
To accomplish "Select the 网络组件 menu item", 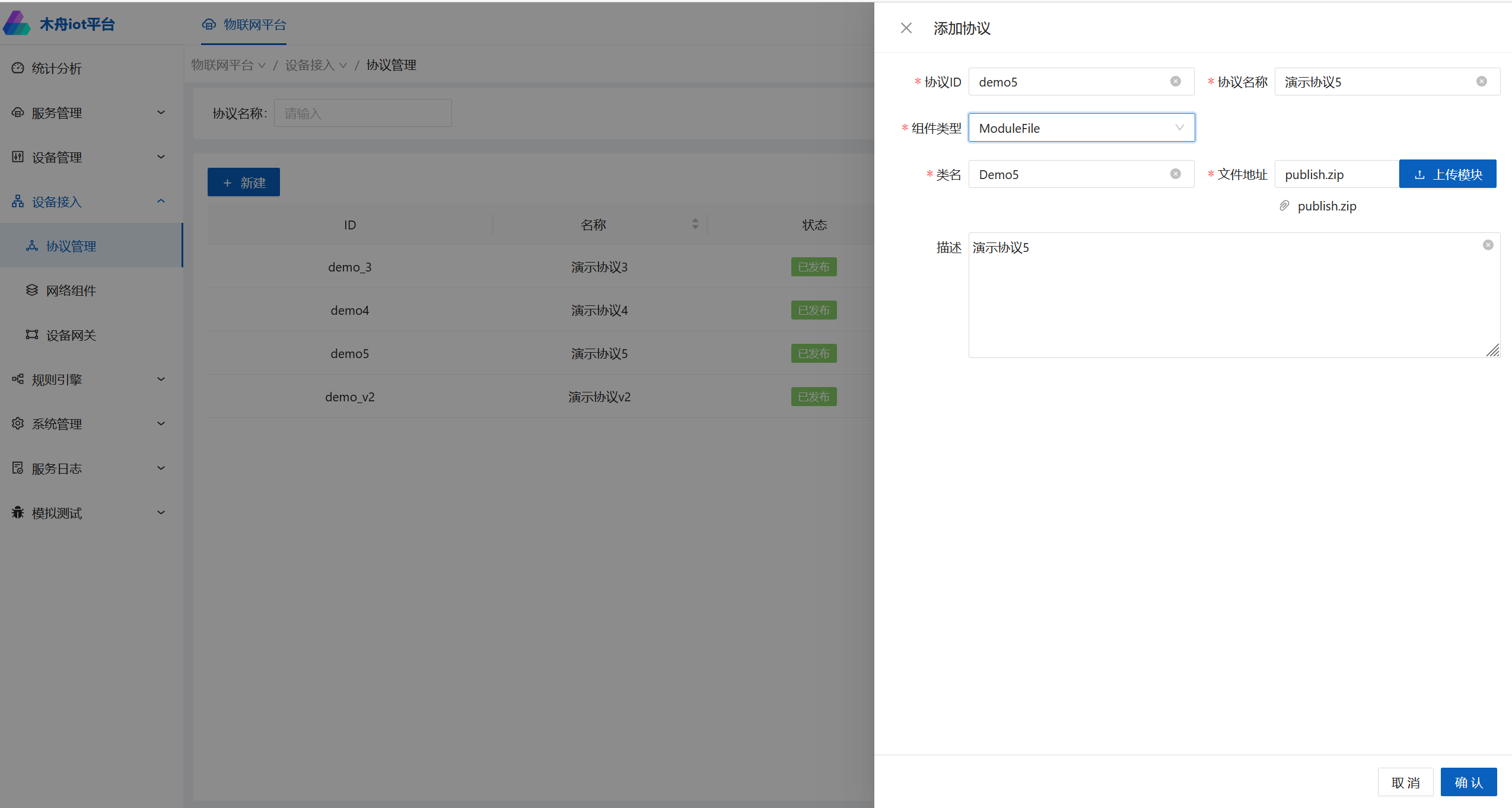I will [71, 290].
